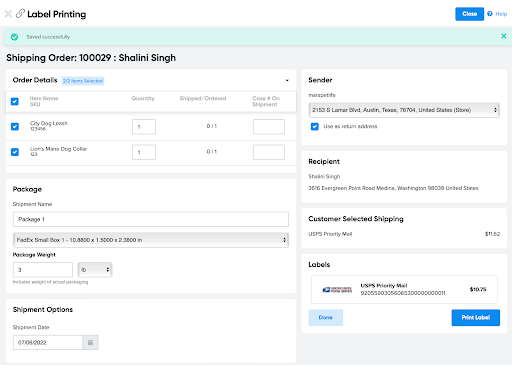Click the USPS Priority Mail tracking number
Viewport: 512px width, 366px height.
click(x=403, y=293)
